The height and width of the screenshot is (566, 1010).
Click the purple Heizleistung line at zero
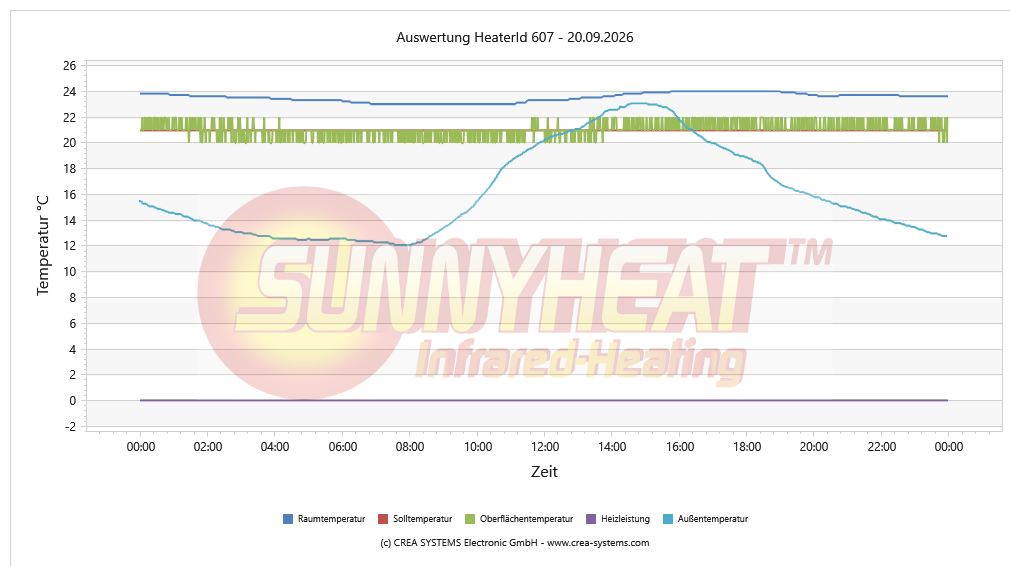point(544,401)
